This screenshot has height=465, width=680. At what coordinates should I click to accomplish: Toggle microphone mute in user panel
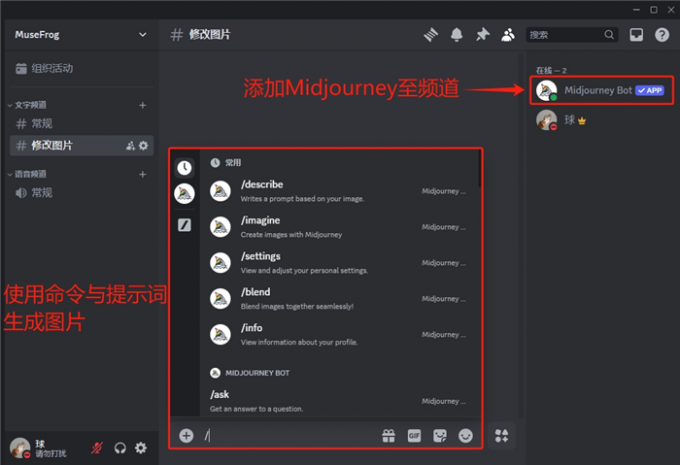[x=97, y=448]
